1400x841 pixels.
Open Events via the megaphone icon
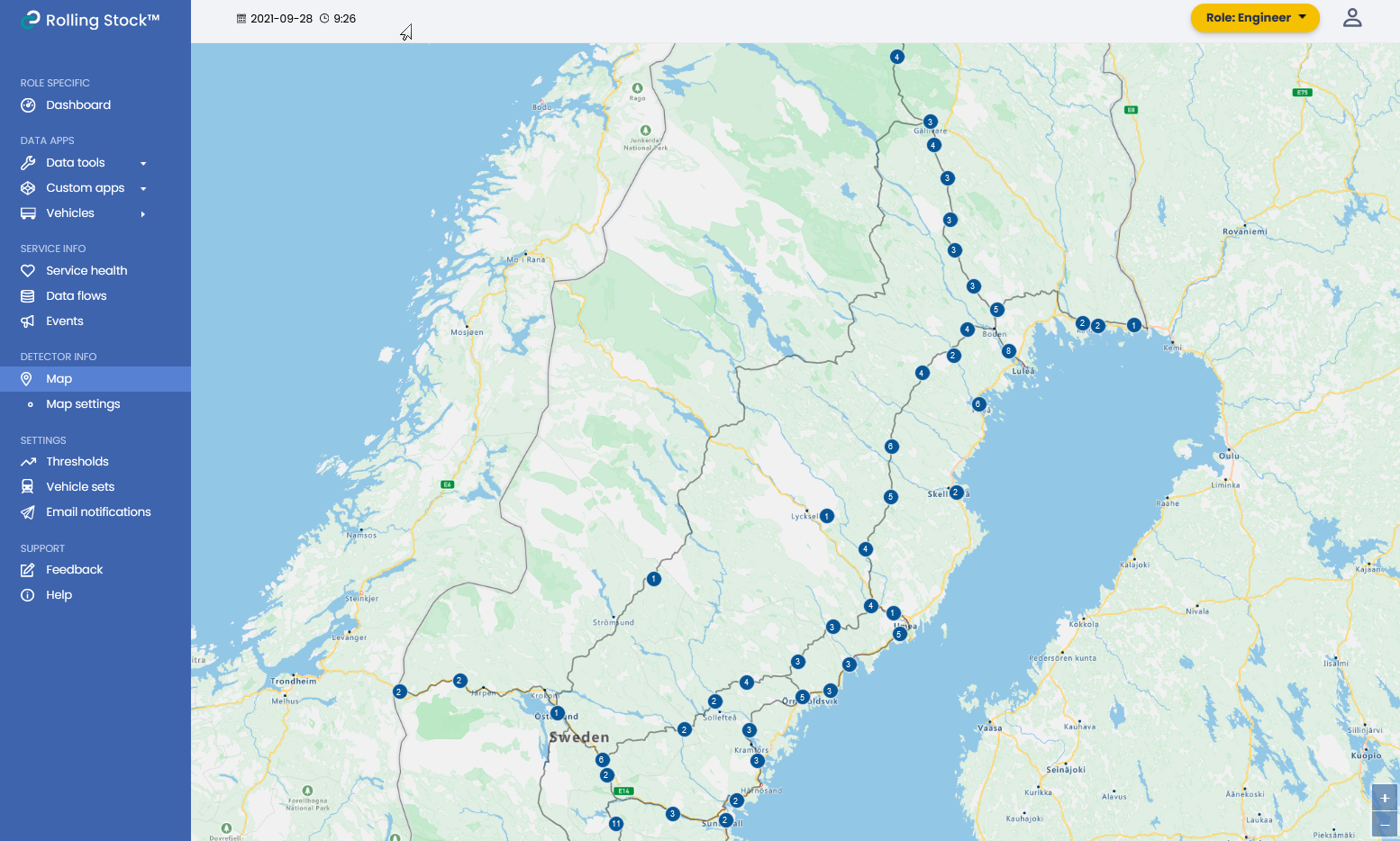[27, 321]
